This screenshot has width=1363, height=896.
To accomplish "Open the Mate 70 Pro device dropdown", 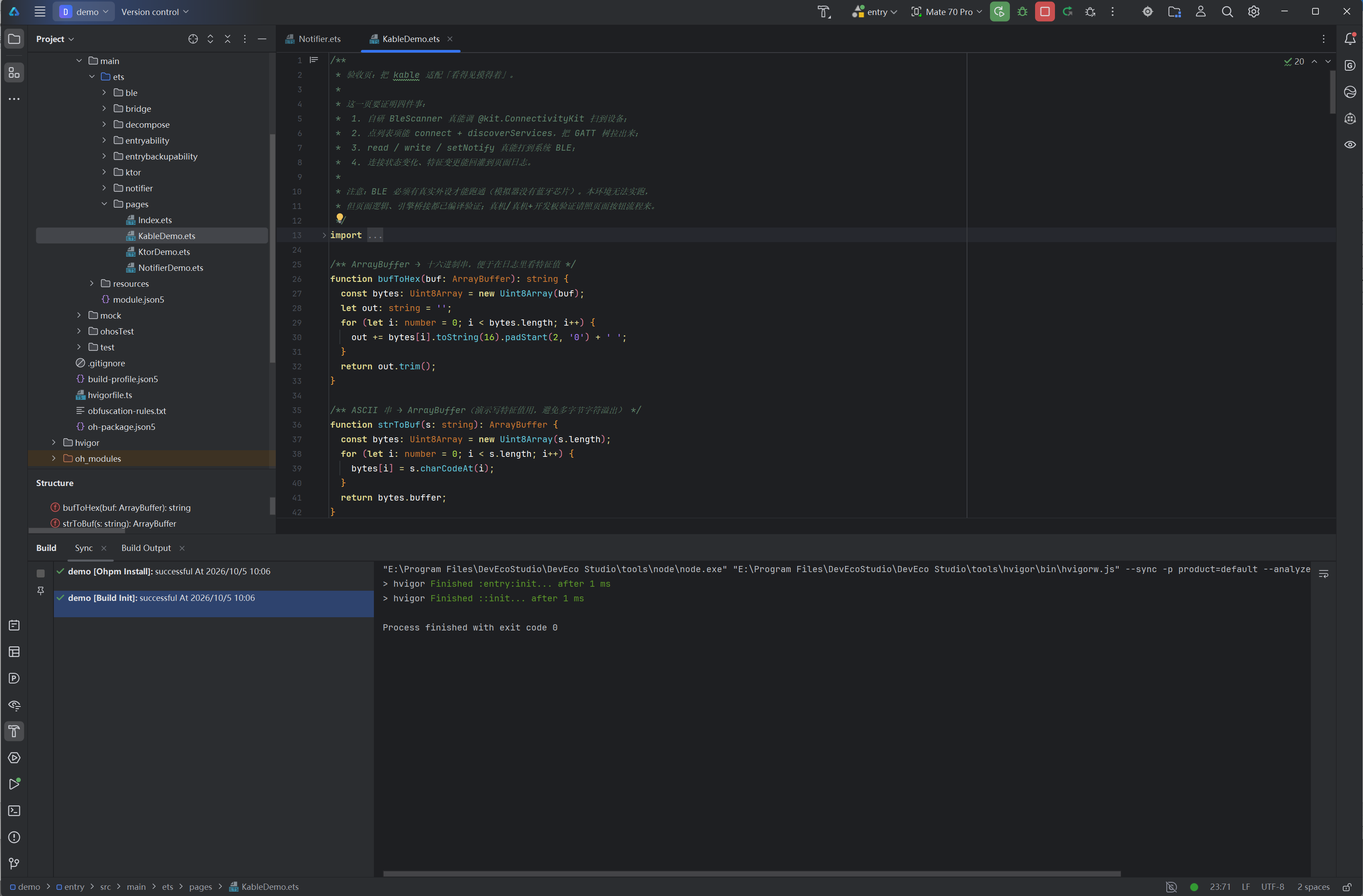I will point(946,11).
